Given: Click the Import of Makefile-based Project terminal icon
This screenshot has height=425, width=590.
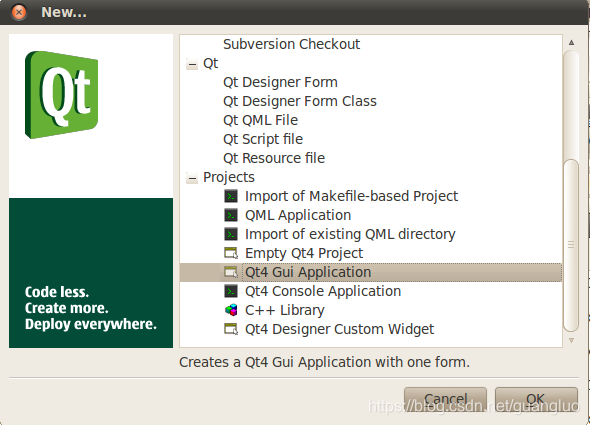Looking at the screenshot, I should coord(231,196).
